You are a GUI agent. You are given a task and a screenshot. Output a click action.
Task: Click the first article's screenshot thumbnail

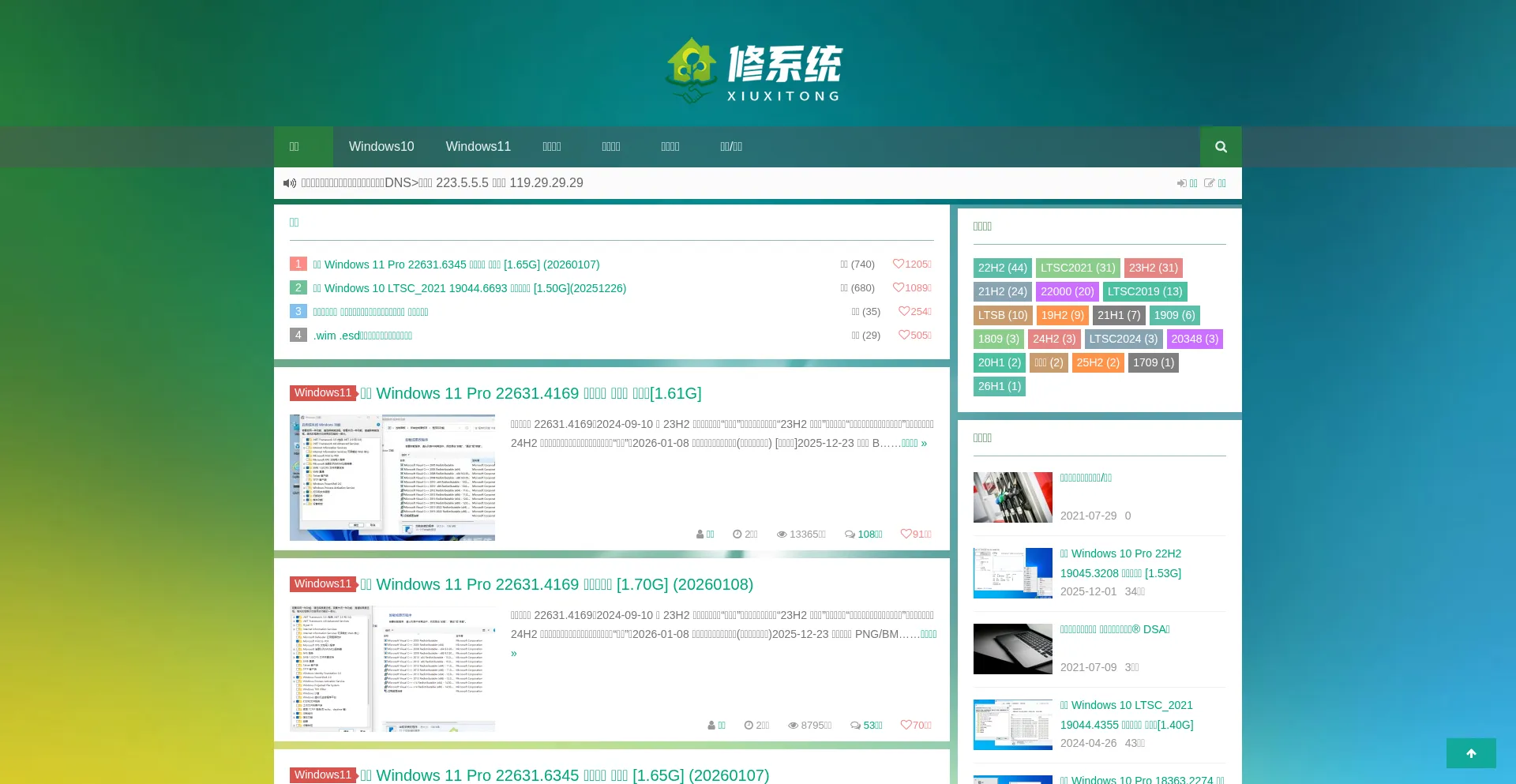pos(392,477)
